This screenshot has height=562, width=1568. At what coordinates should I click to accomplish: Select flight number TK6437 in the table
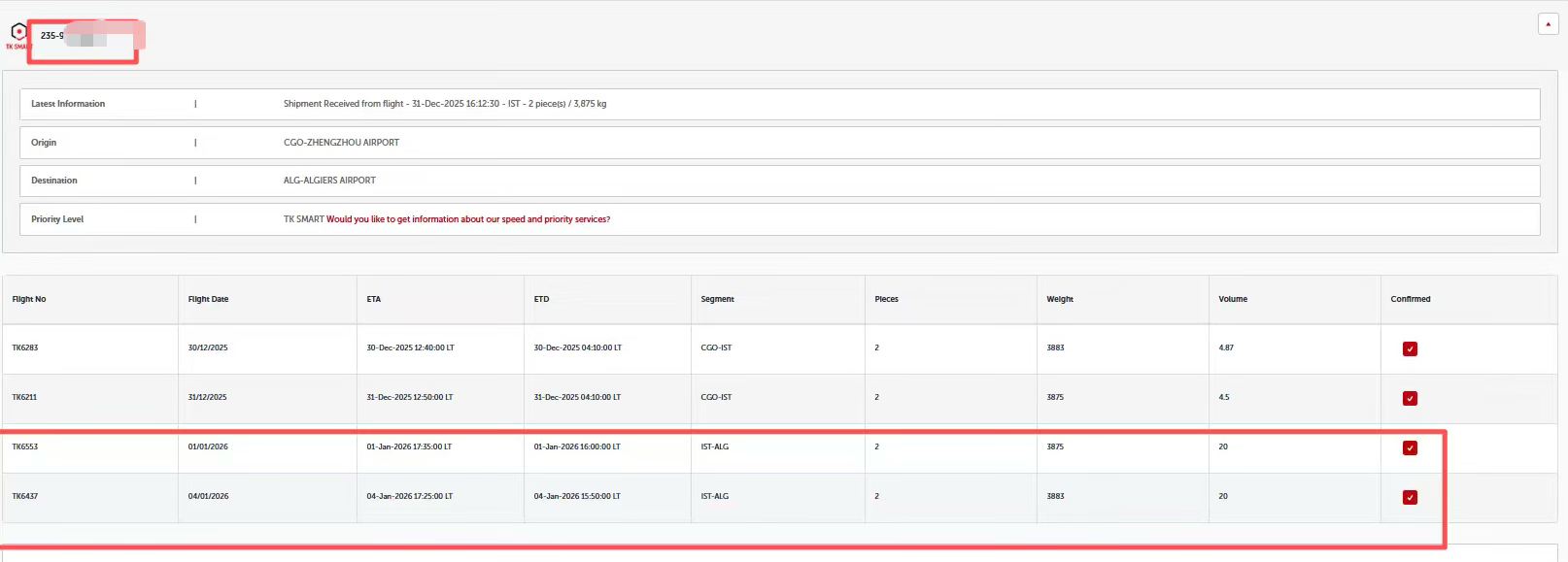[25, 496]
